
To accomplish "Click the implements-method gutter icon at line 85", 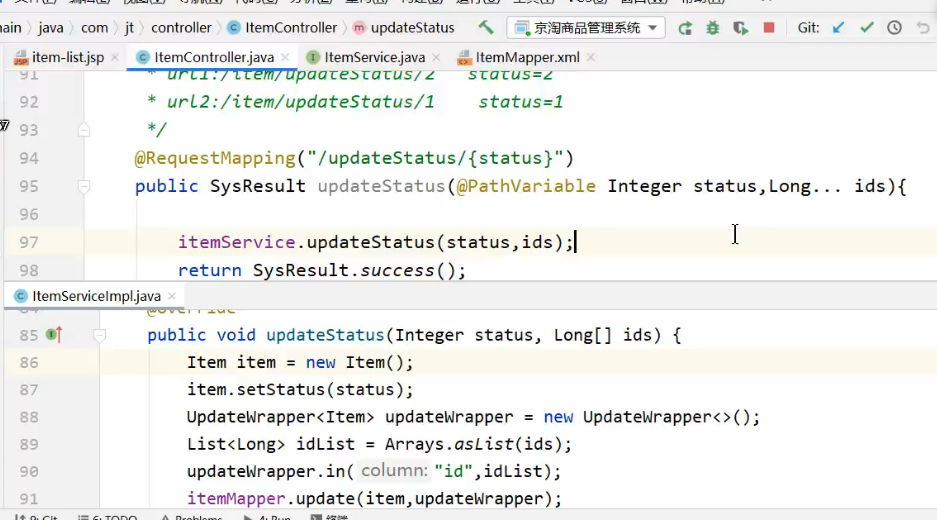I will click(54, 335).
